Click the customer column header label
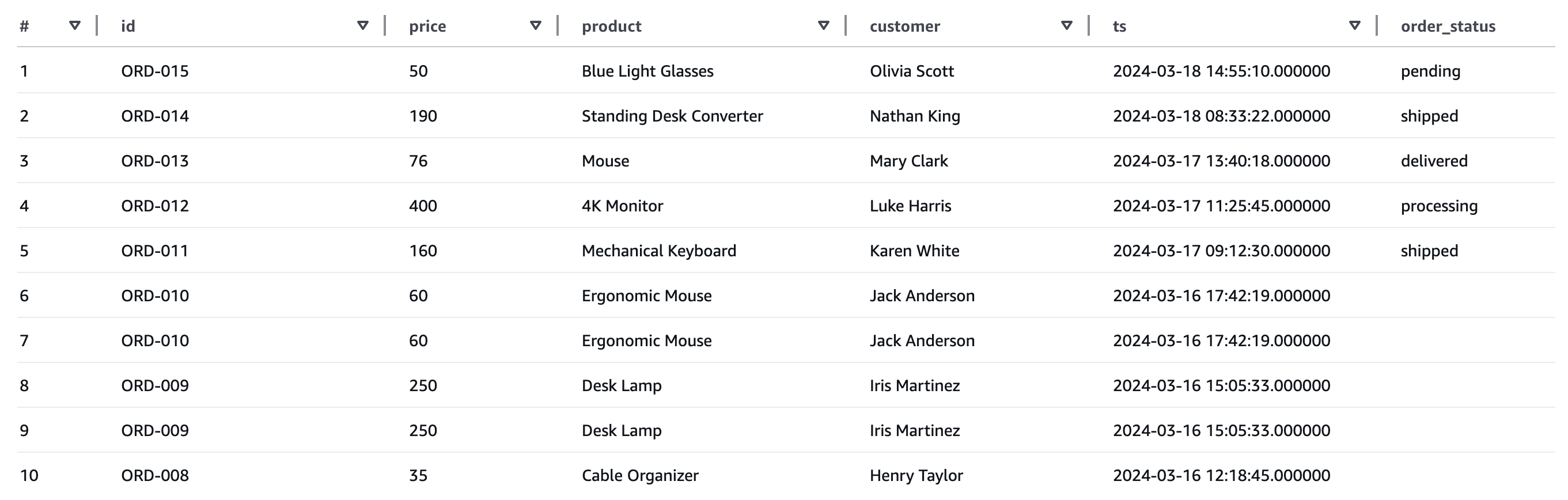1568x500 pixels. tap(904, 26)
